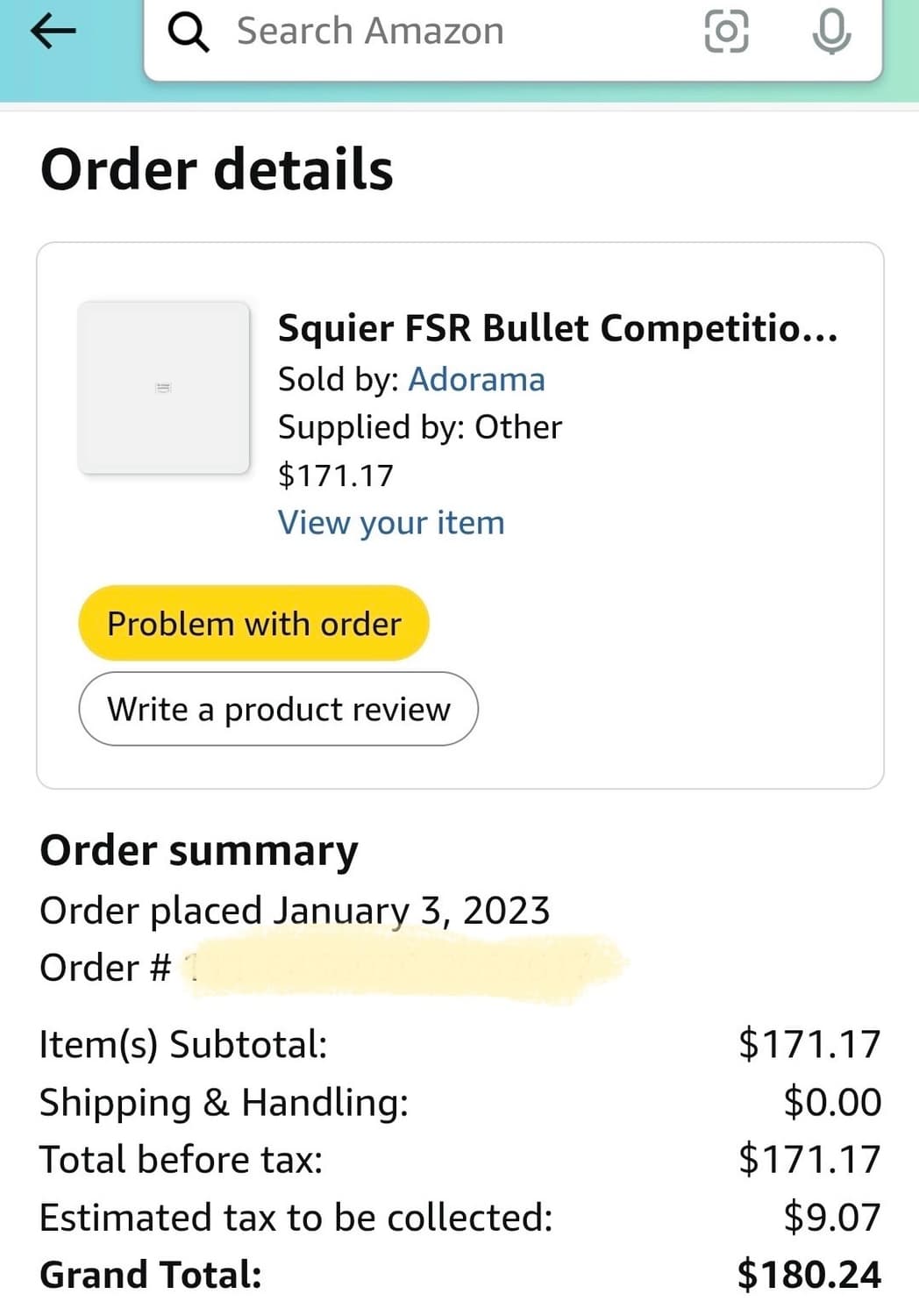Open the camera lens scan icon
Screen dimensions: 919x1316
point(726,32)
